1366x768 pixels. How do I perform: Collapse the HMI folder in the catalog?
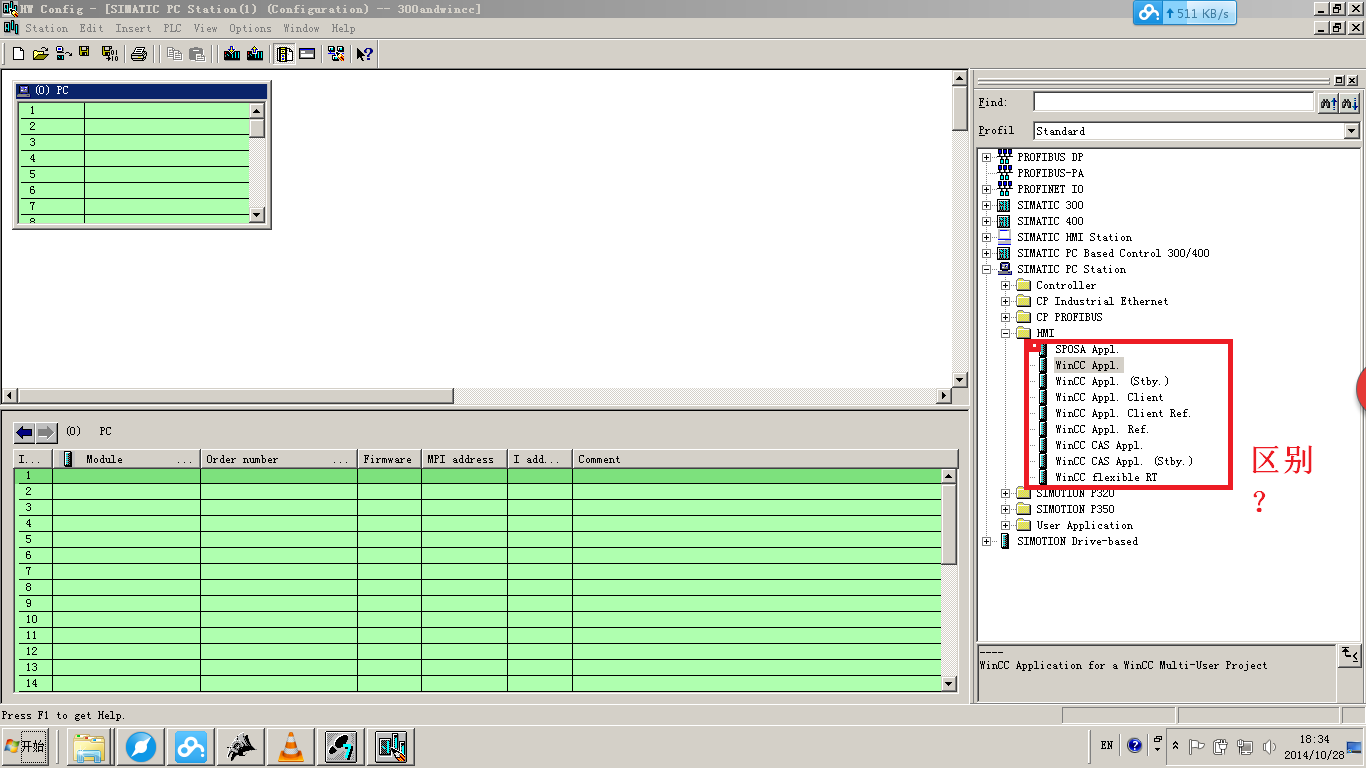(x=1006, y=333)
